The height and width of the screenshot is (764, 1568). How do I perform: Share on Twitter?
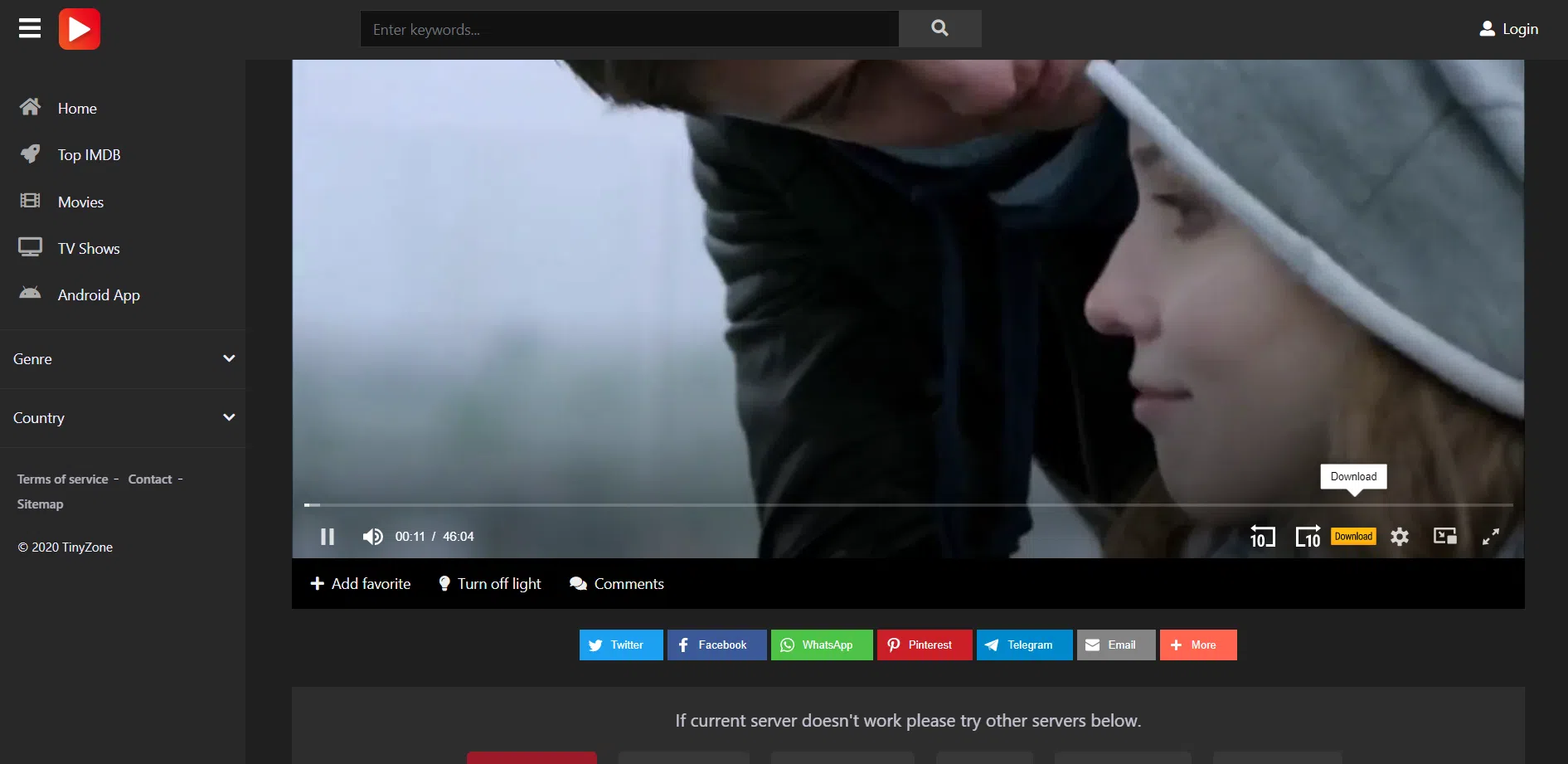tap(621, 645)
